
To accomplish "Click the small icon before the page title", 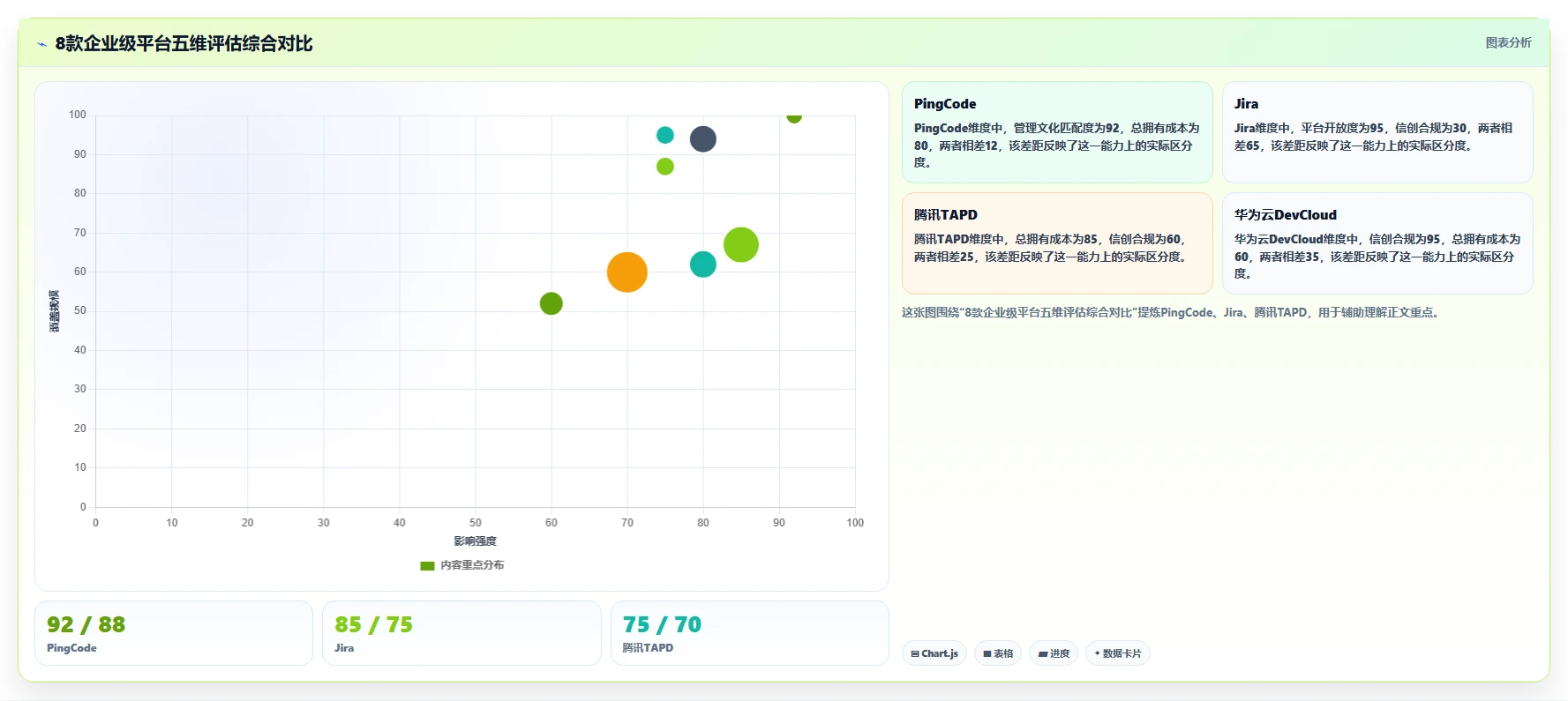I will coord(41,44).
